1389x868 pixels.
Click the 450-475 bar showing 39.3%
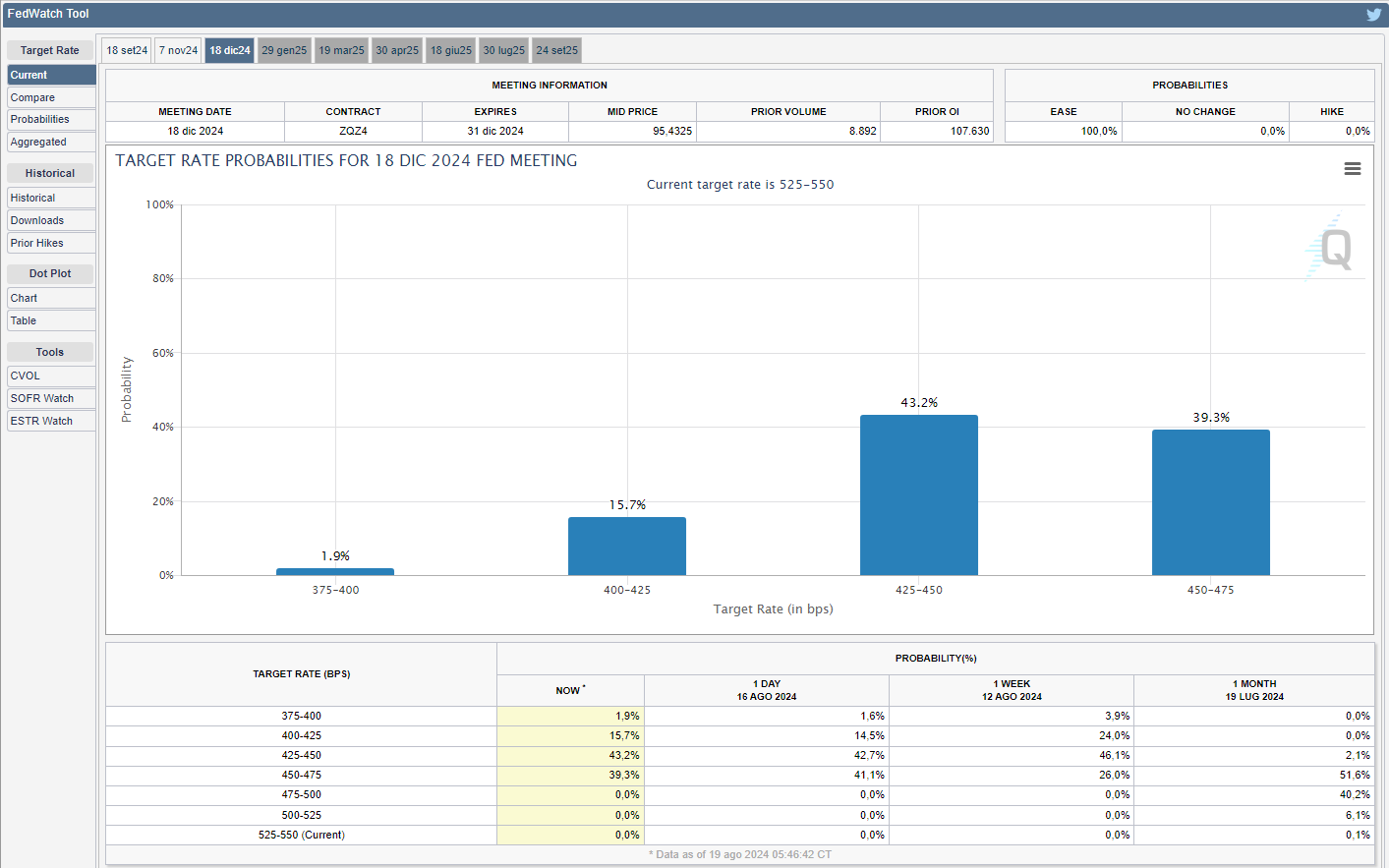pyautogui.click(x=1210, y=502)
